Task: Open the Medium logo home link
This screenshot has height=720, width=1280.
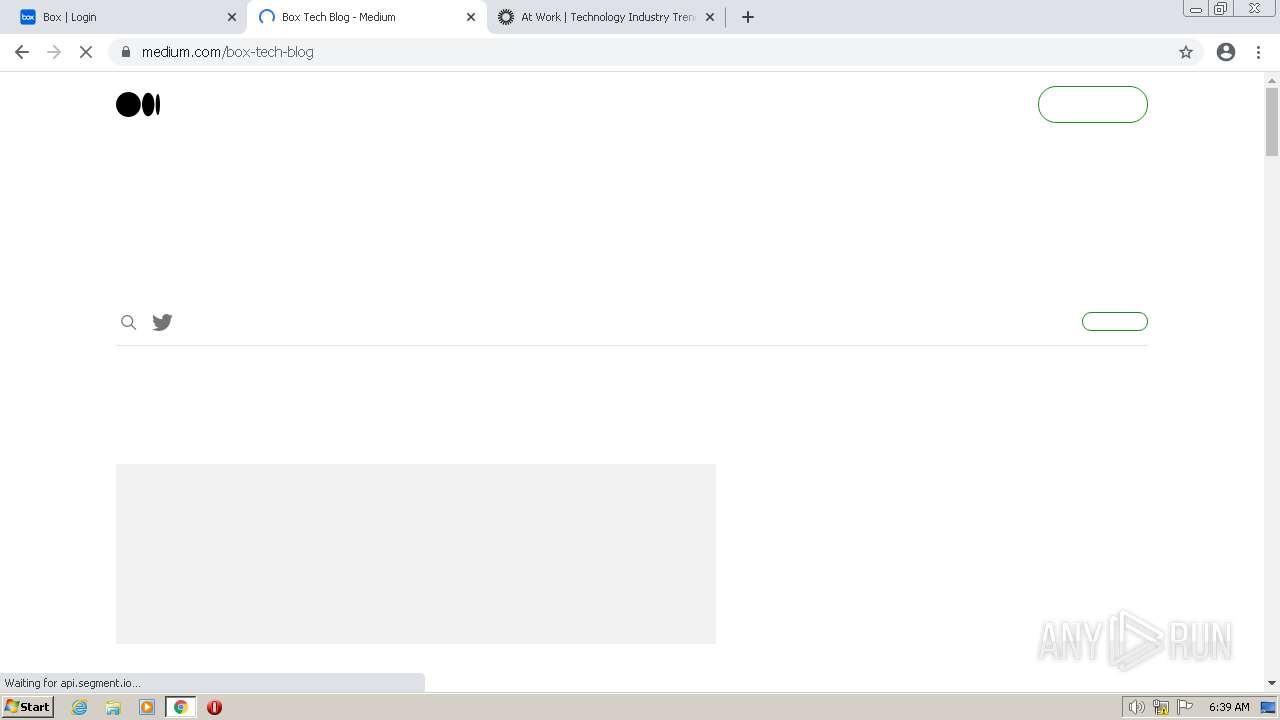Action: point(138,104)
